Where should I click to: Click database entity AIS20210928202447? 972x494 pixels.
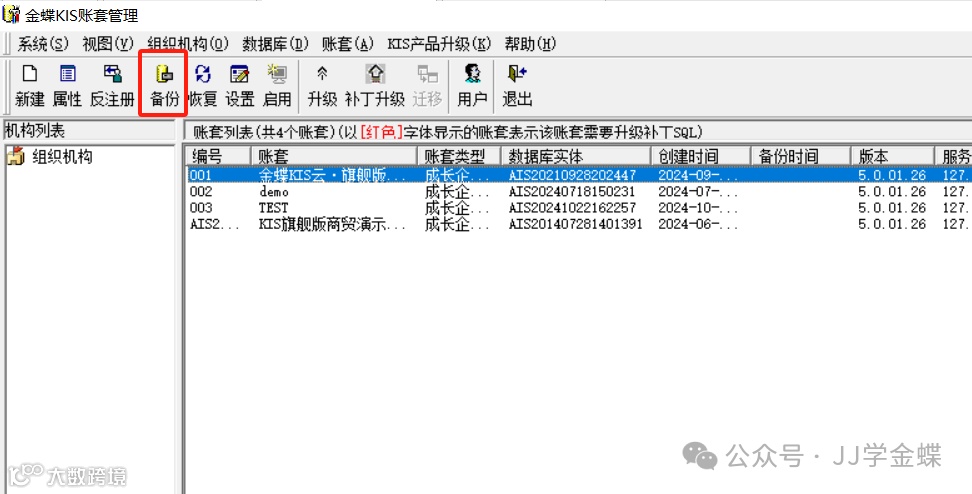[x=572, y=175]
